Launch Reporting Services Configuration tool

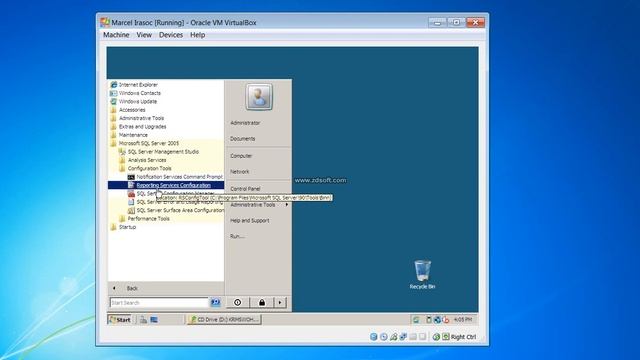(x=173, y=185)
